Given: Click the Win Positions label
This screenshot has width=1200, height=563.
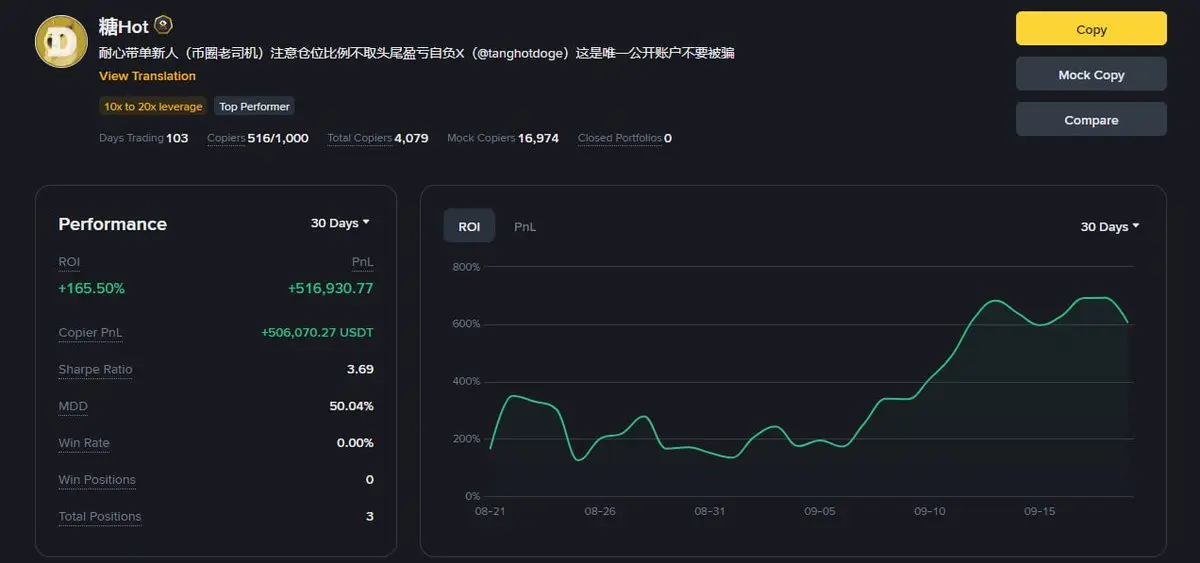Looking at the screenshot, I should pos(97,480).
